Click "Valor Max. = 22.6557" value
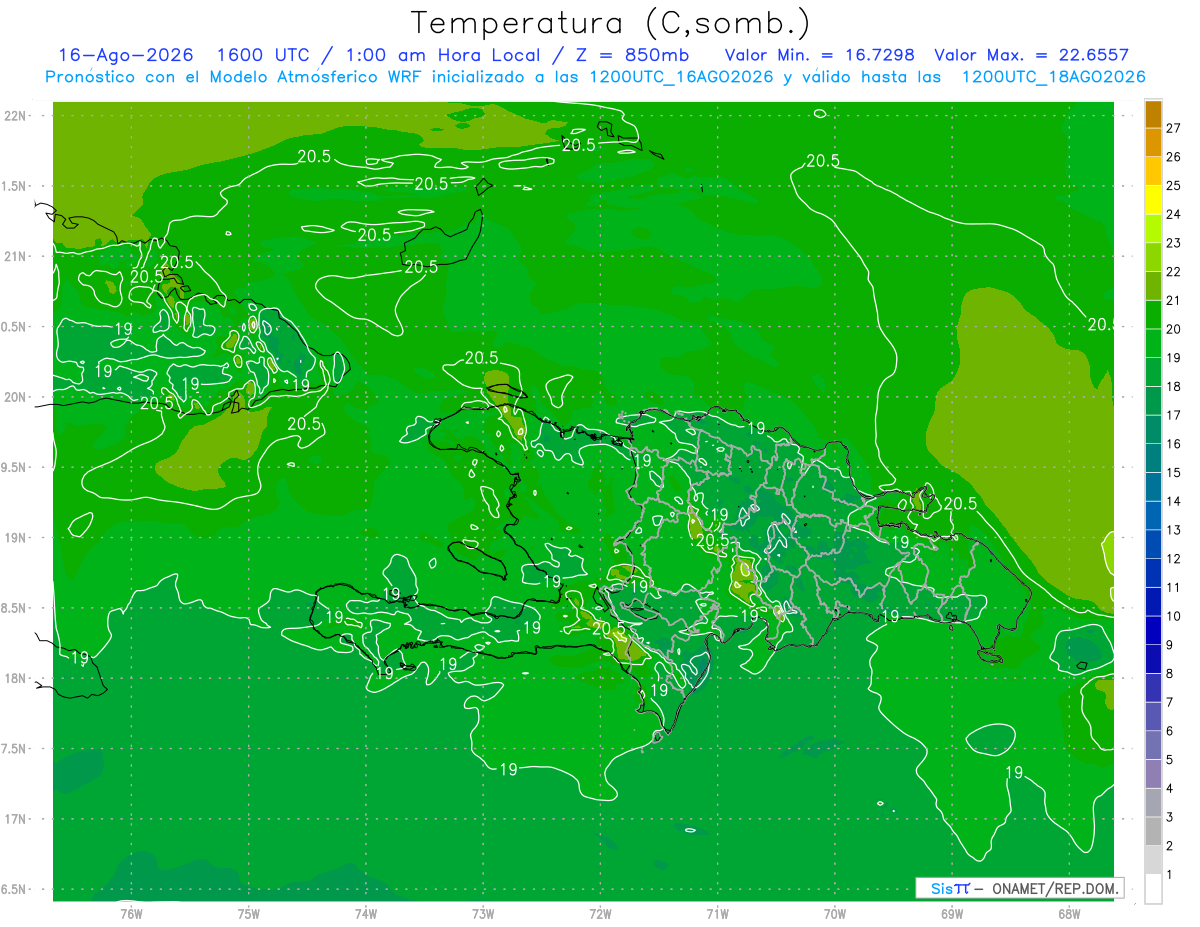 (x=1032, y=55)
